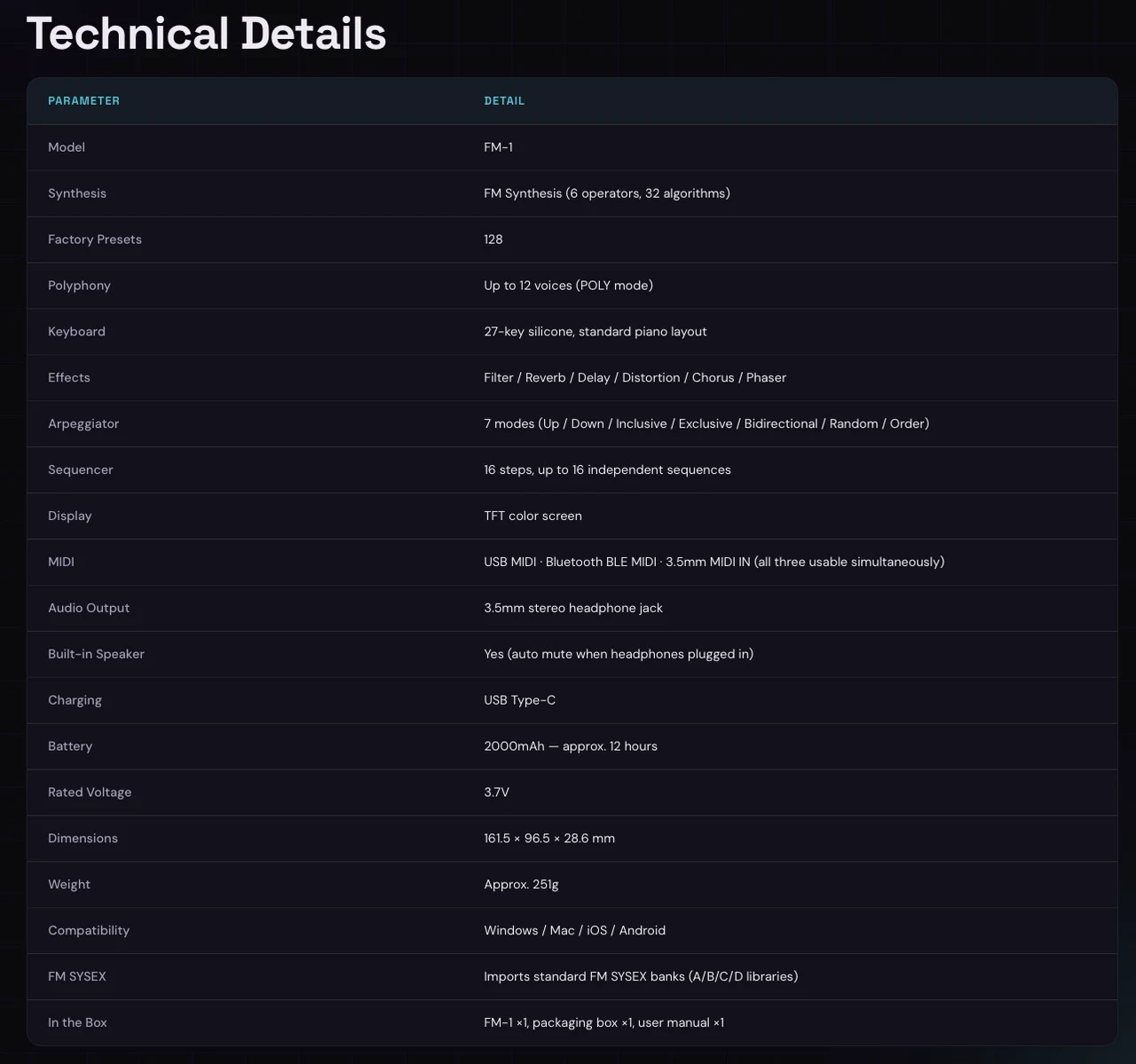Click the 'Approx. 251g' value
The height and width of the screenshot is (1064, 1136).
pyautogui.click(x=521, y=886)
